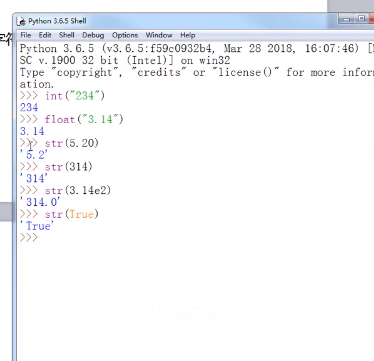Click the str(True) command line
The width and height of the screenshot is (374, 361).
click(x=59, y=214)
